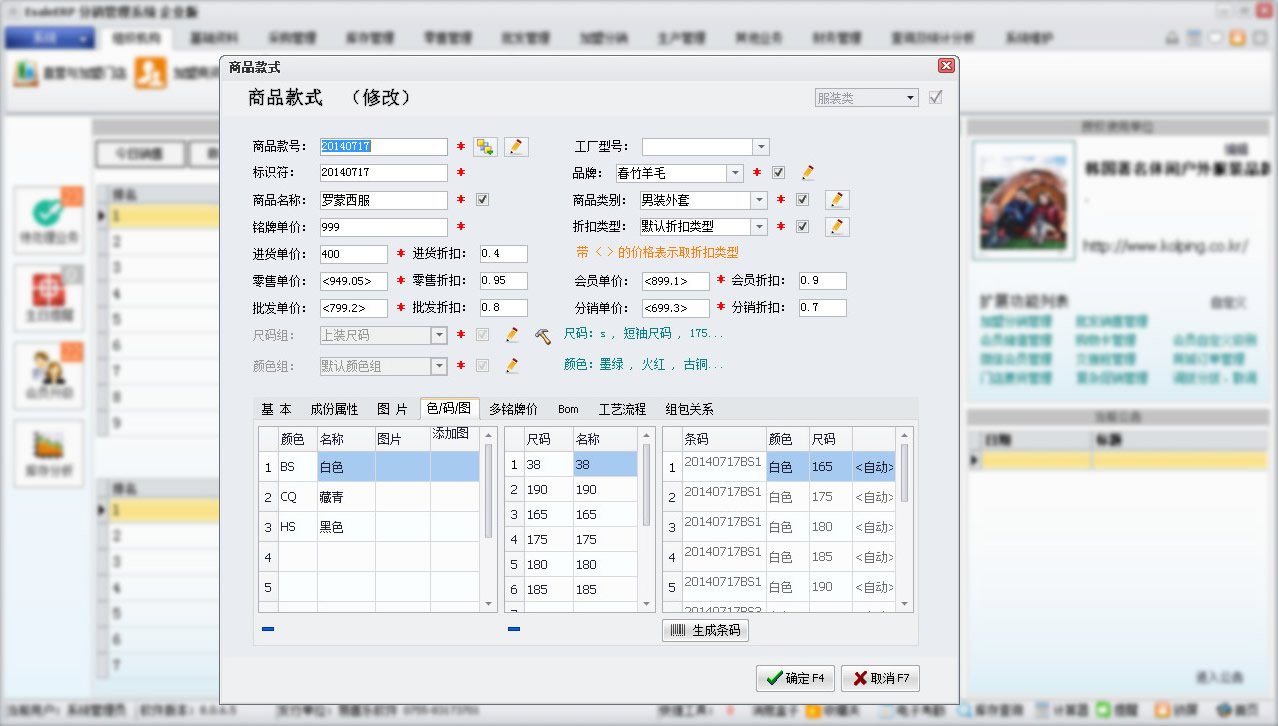Toggle the checkbox next to 商品名称
Screen dimensions: 1278x726
coord(483,200)
